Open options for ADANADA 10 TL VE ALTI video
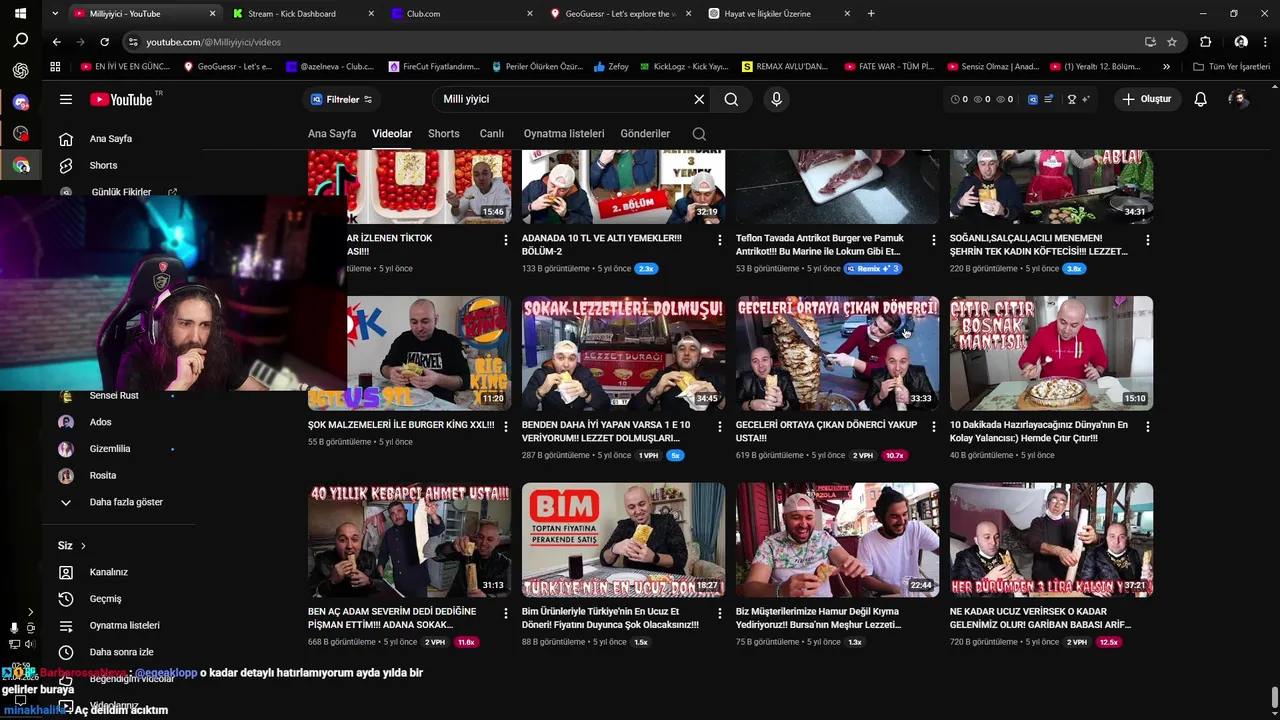1280x720 pixels. (720, 240)
